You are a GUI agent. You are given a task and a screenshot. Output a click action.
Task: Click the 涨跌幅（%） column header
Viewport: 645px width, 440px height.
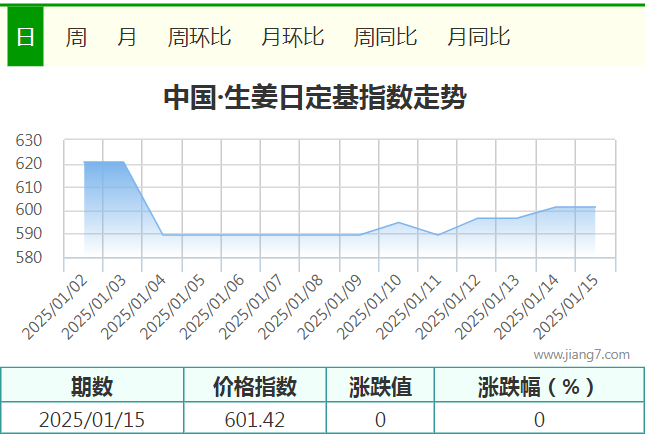(539, 386)
